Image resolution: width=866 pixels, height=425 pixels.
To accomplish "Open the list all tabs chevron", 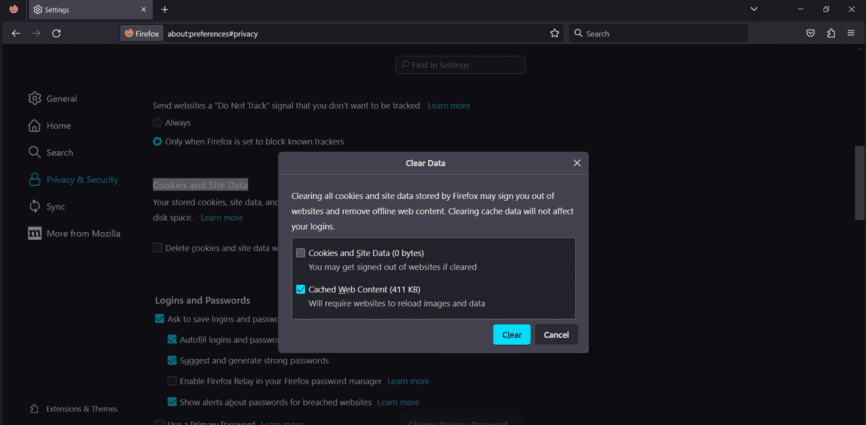I will (754, 9).
